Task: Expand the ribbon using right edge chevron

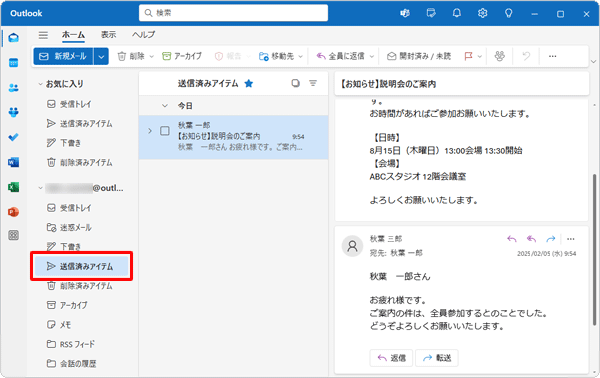Action: point(593,61)
